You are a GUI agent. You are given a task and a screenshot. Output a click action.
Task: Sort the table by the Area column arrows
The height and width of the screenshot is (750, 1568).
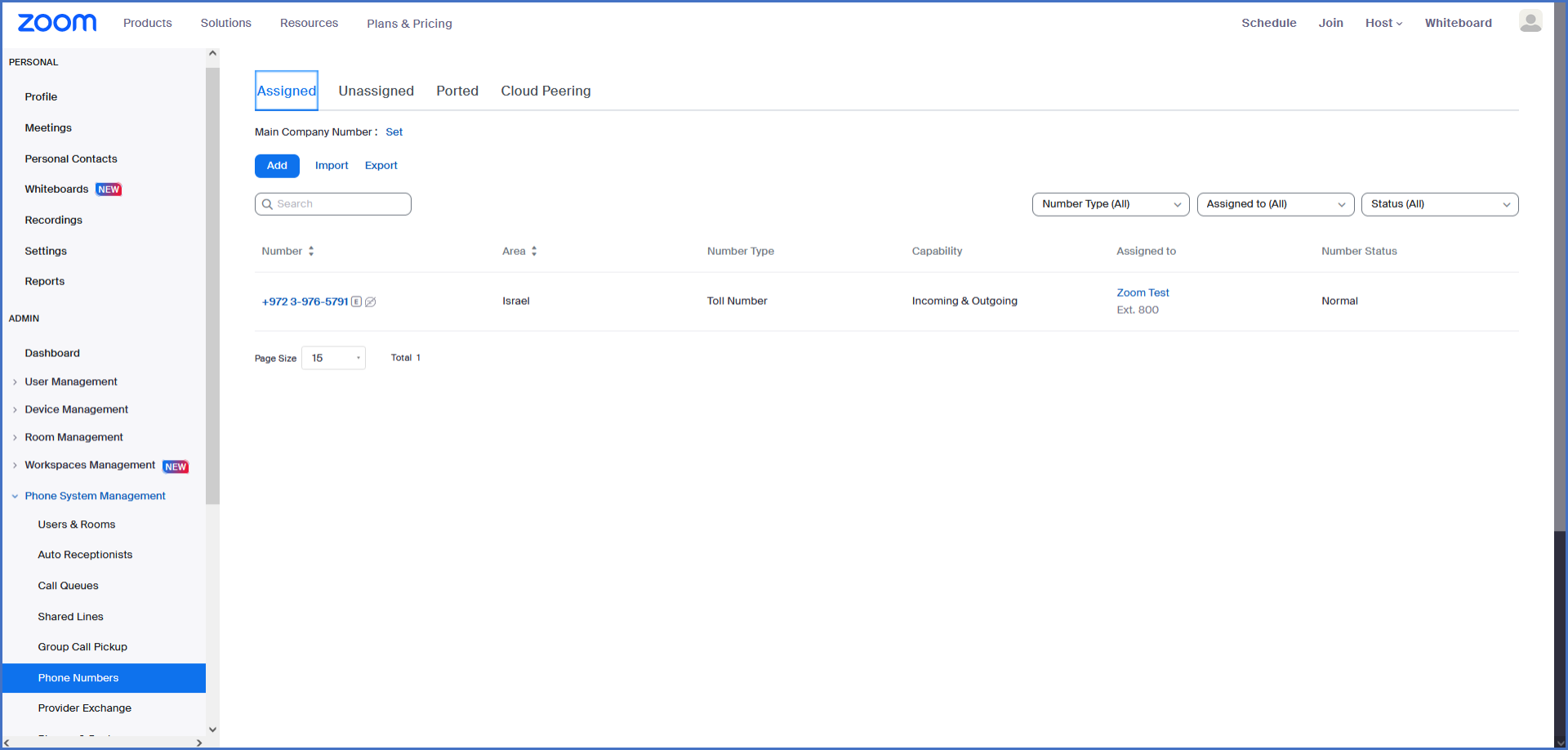[534, 252]
